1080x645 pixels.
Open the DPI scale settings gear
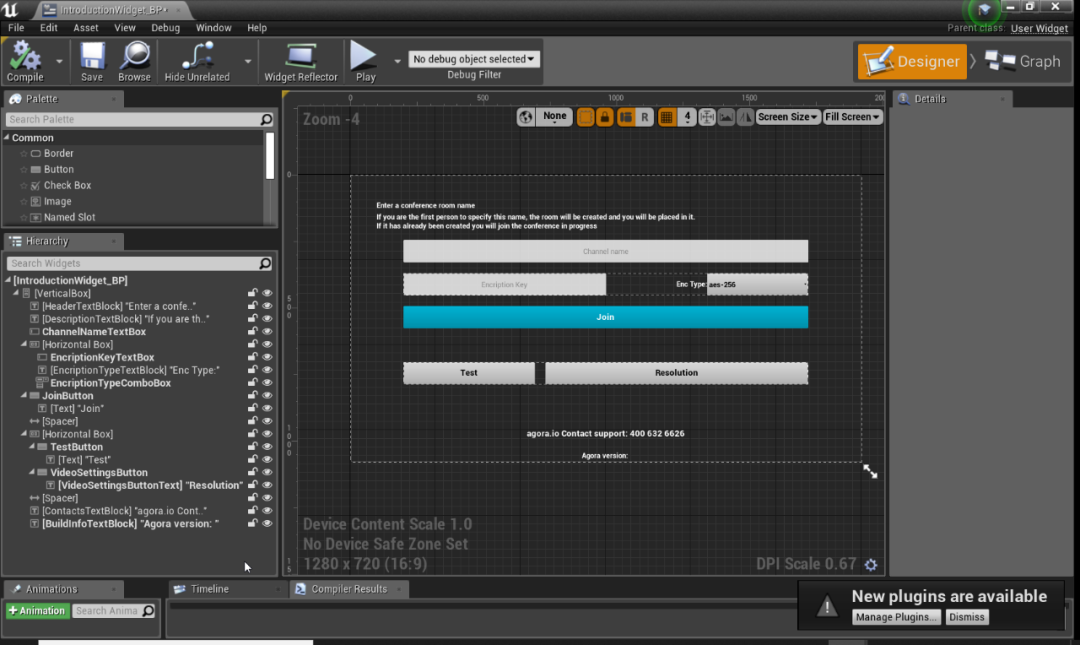click(x=871, y=565)
